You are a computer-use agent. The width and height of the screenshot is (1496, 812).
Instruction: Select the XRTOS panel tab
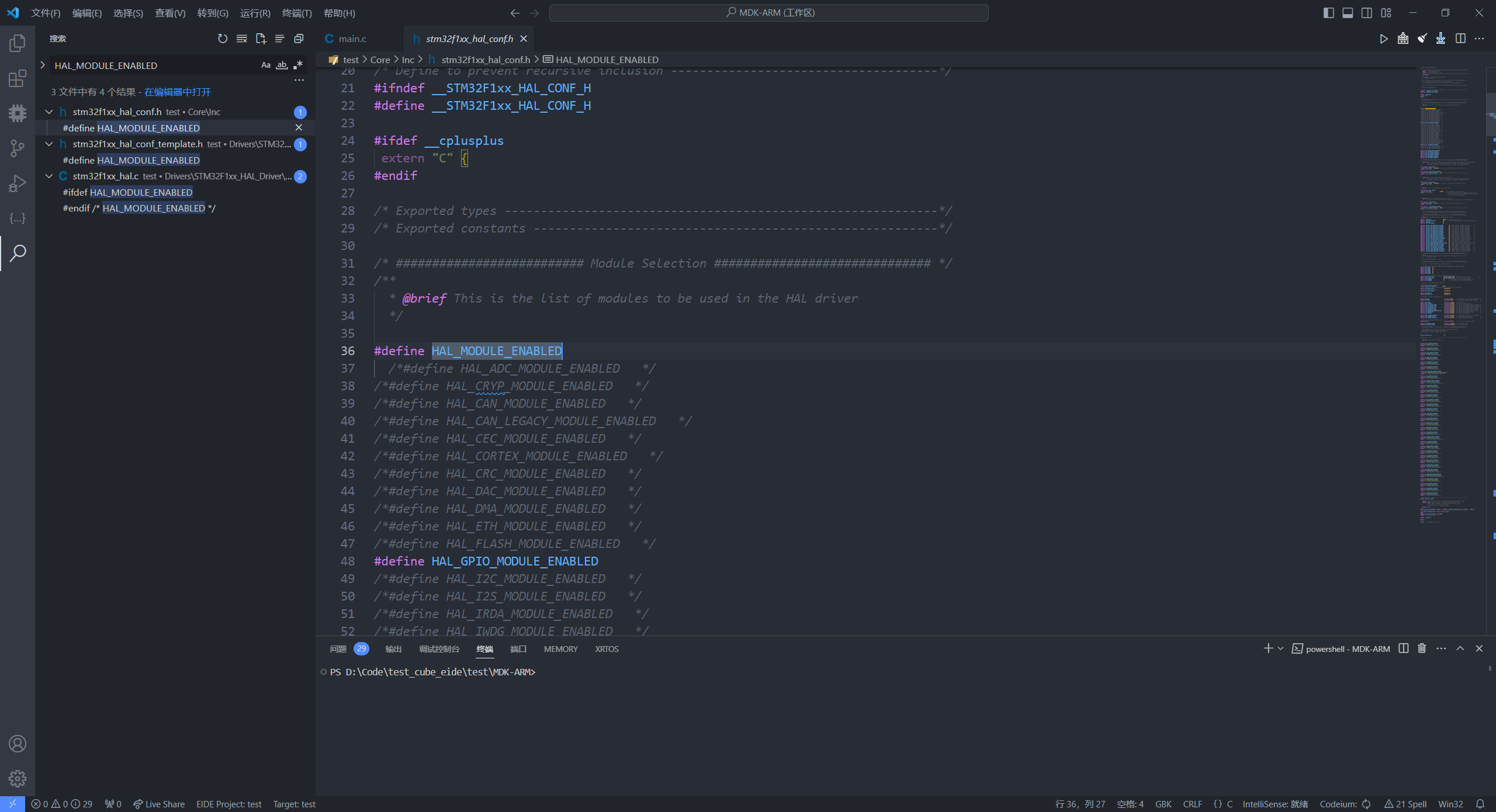(606, 649)
